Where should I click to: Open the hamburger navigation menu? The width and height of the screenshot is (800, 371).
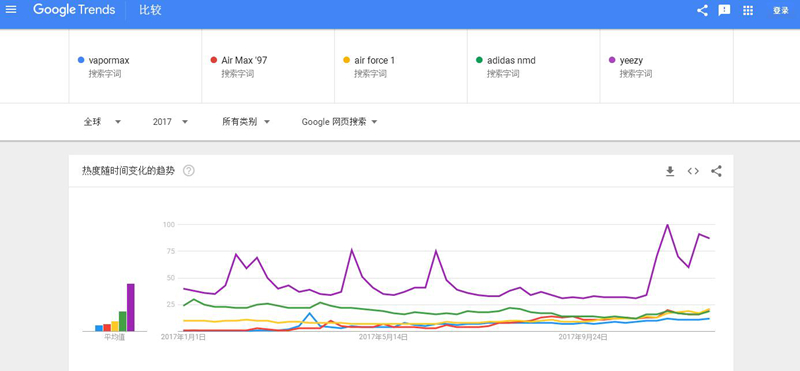11,10
